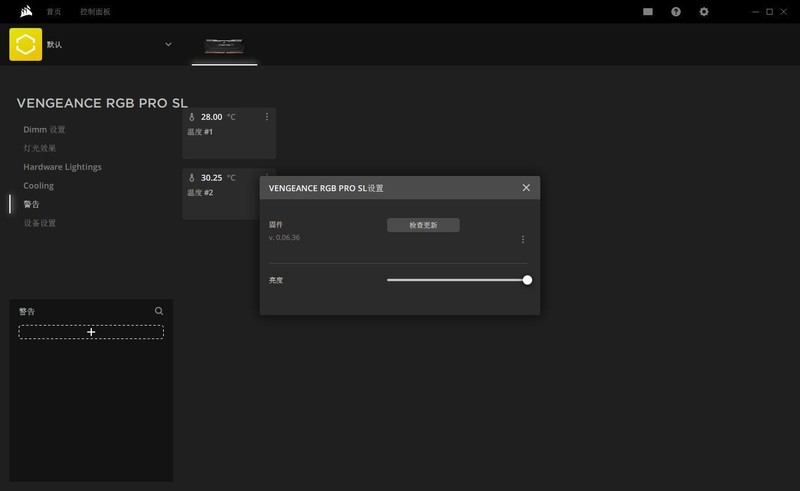Maximize the iCUE window

click(x=769, y=12)
